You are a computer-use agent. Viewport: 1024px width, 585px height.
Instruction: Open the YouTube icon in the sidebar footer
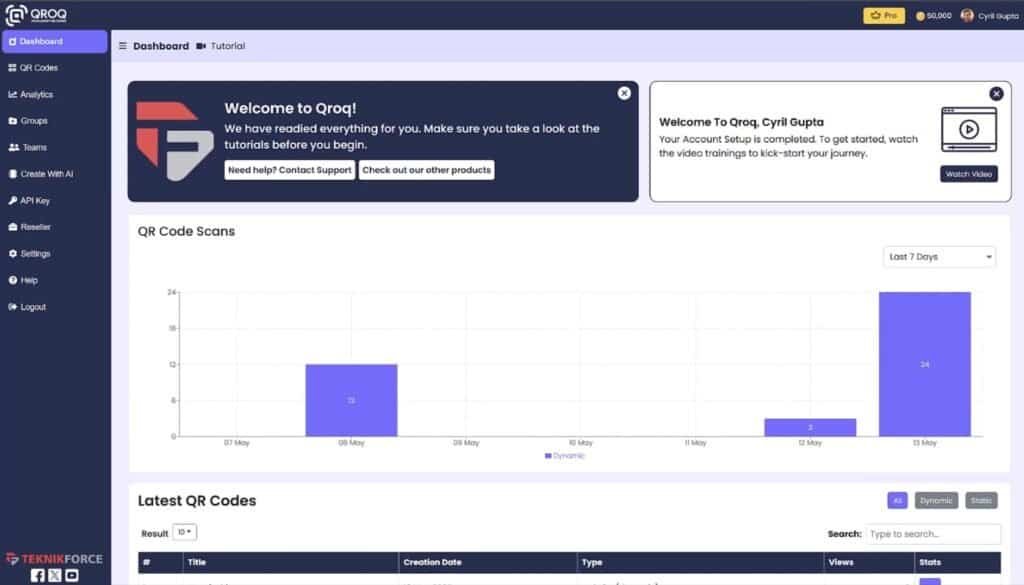click(x=72, y=575)
